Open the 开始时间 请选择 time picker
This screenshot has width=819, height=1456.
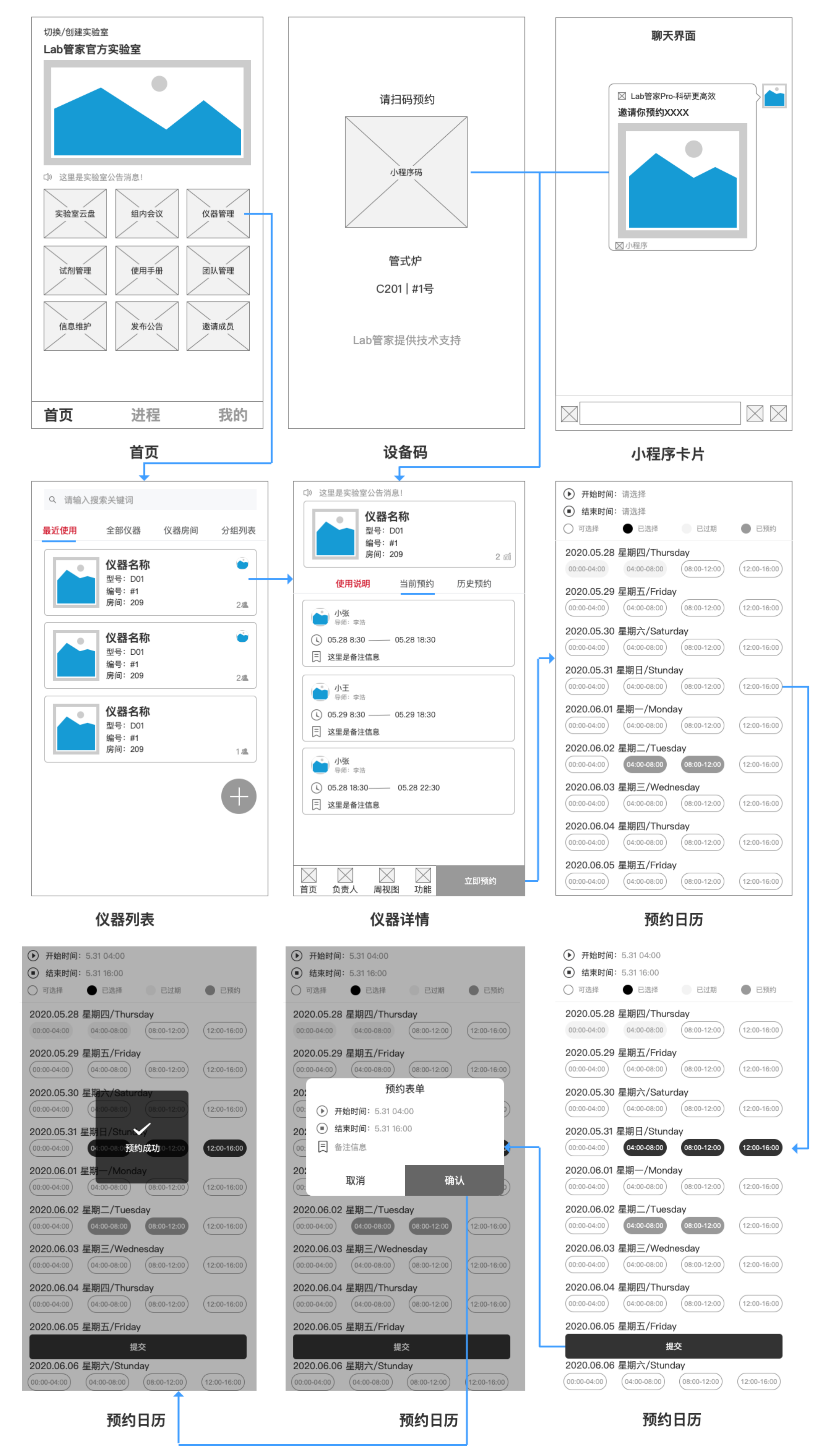605,494
